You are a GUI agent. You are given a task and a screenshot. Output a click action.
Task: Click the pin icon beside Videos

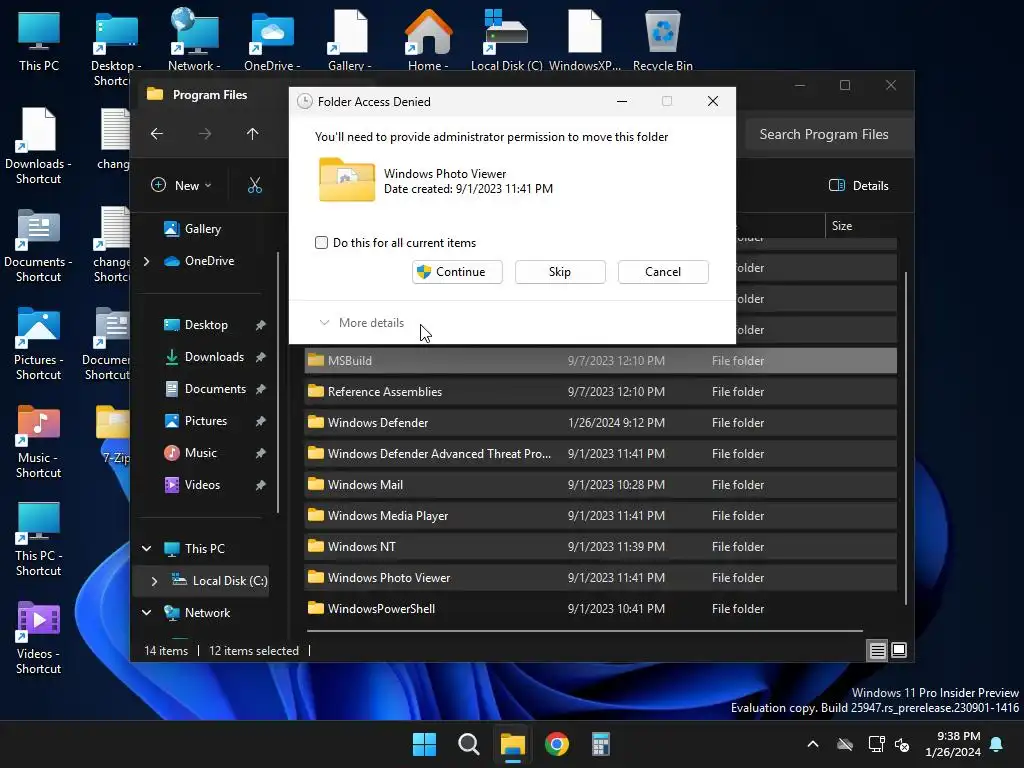pos(261,485)
